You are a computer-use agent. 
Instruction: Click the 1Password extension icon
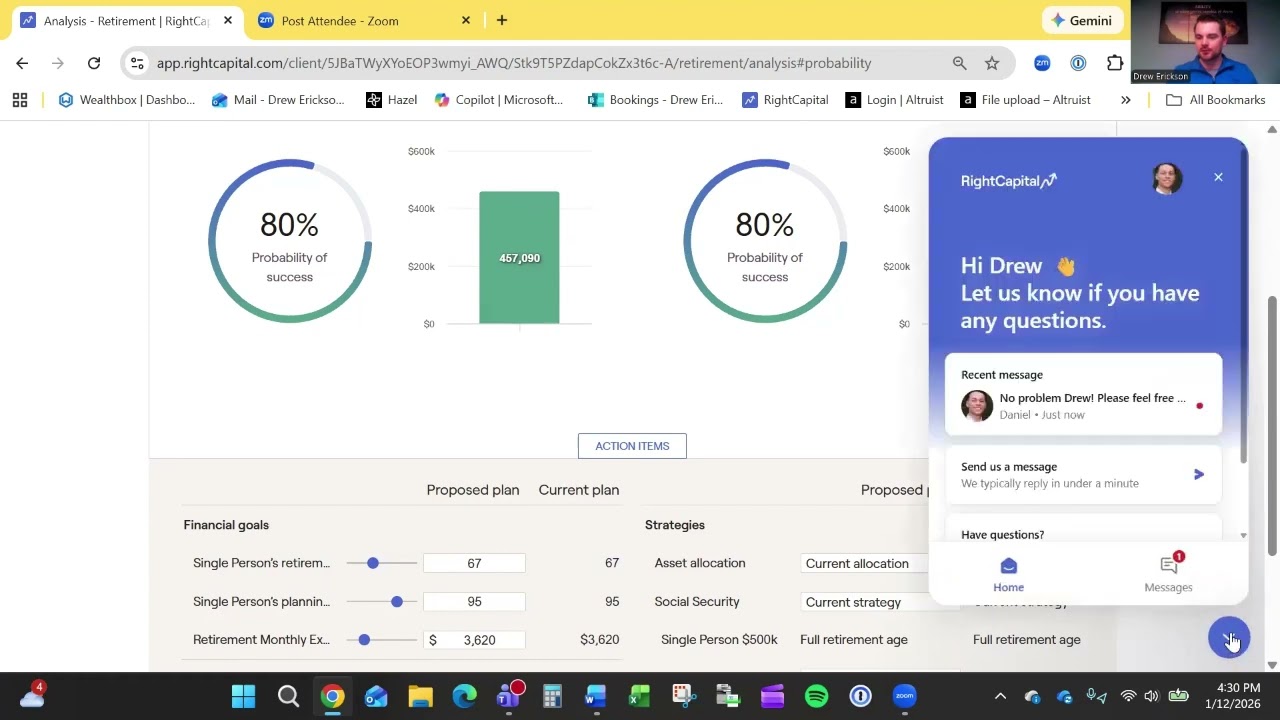1078,63
